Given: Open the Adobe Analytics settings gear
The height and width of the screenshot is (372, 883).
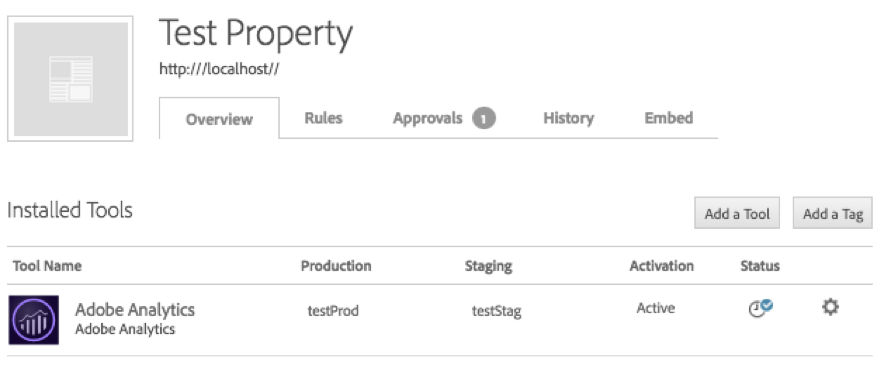Looking at the screenshot, I should pyautogui.click(x=830, y=307).
